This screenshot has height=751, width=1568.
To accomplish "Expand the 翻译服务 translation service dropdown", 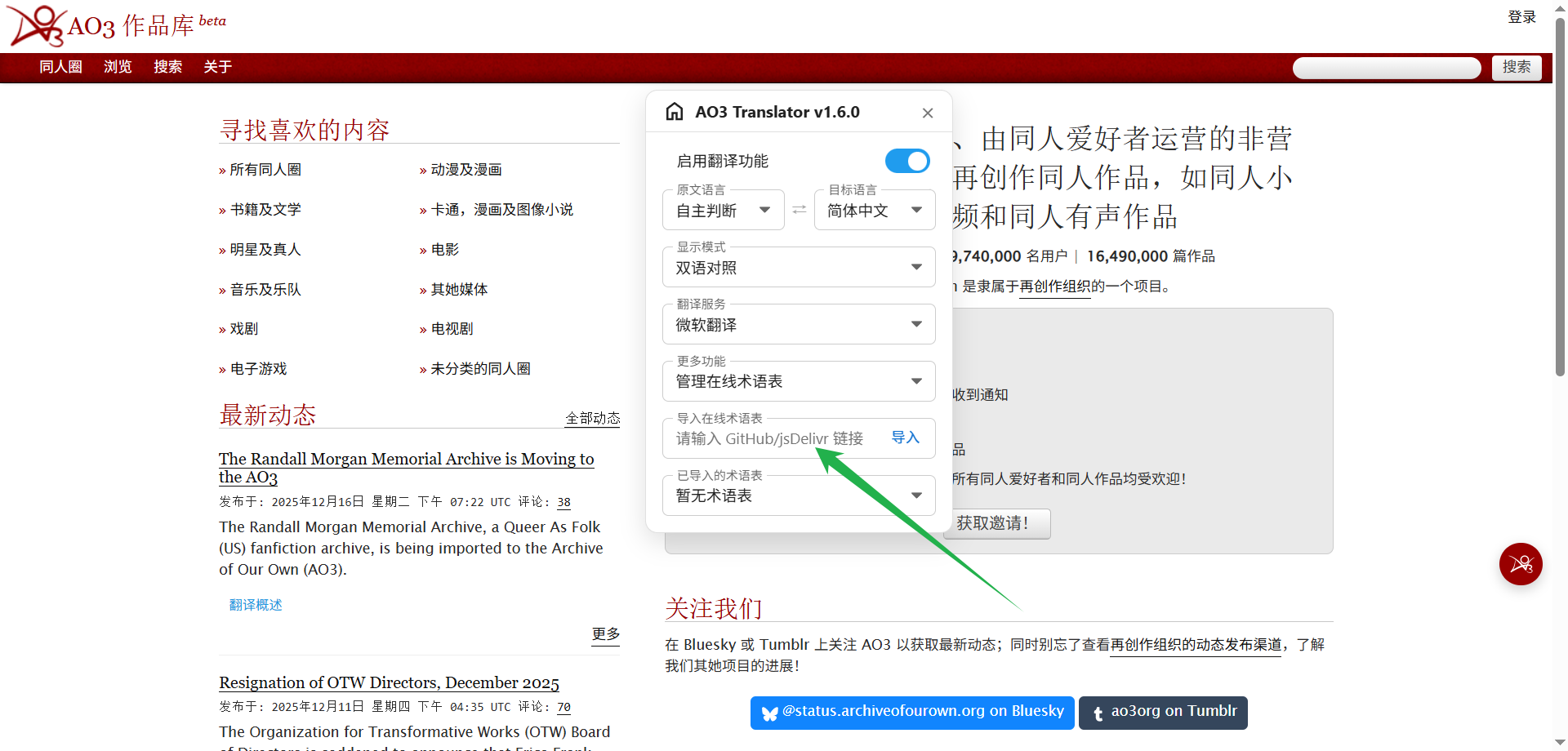I will point(798,325).
